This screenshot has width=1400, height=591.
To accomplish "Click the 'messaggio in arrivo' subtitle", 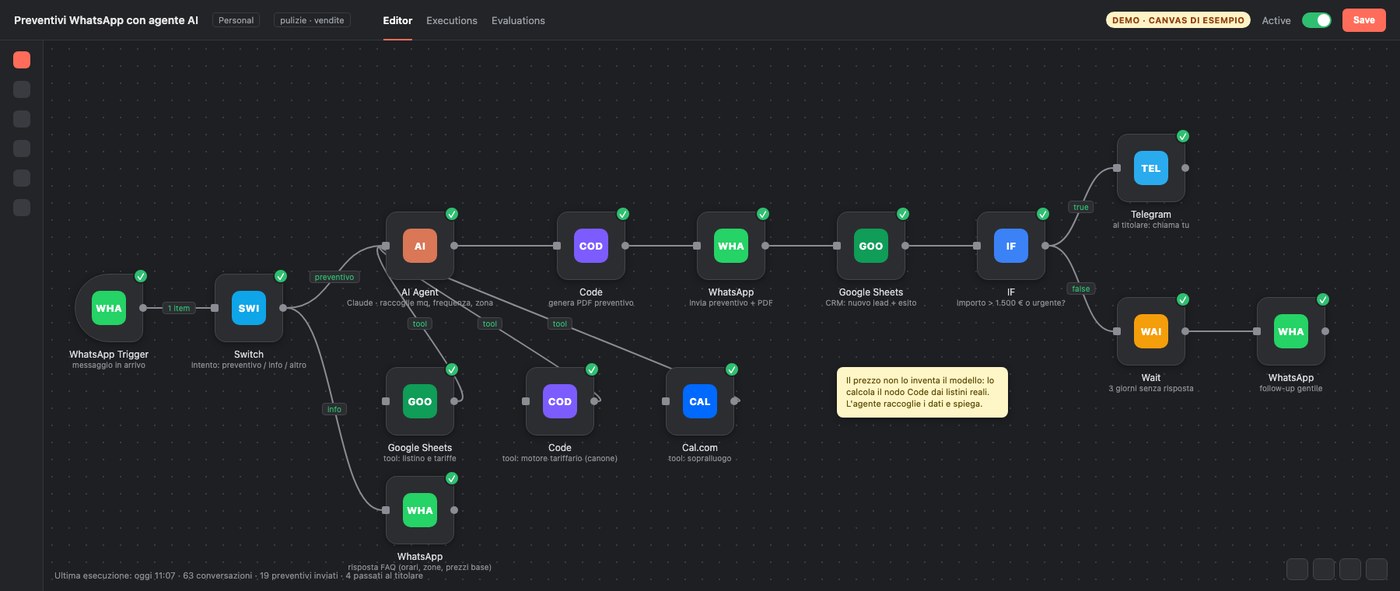I will (x=109, y=365).
